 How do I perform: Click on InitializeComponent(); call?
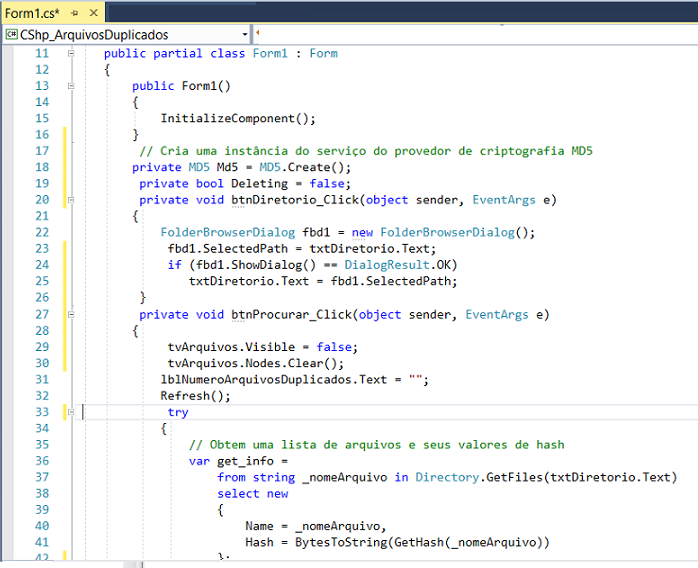pyautogui.click(x=238, y=118)
